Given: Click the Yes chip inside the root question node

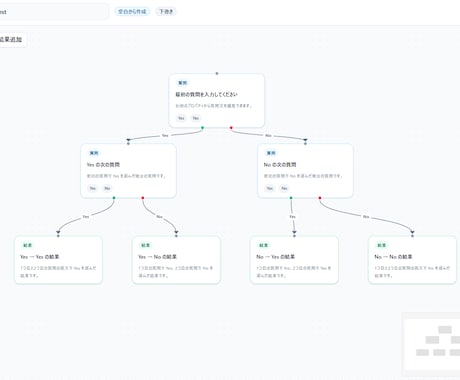Looking at the screenshot, I should click(181, 118).
